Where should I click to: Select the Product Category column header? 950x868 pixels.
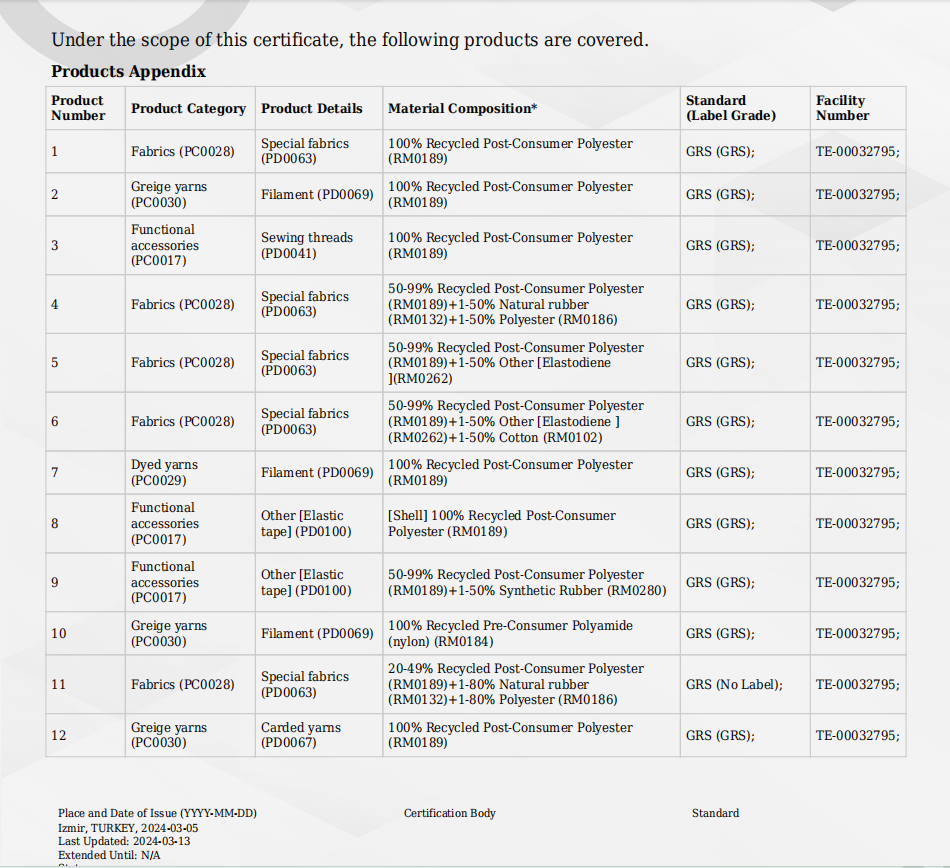click(x=188, y=108)
